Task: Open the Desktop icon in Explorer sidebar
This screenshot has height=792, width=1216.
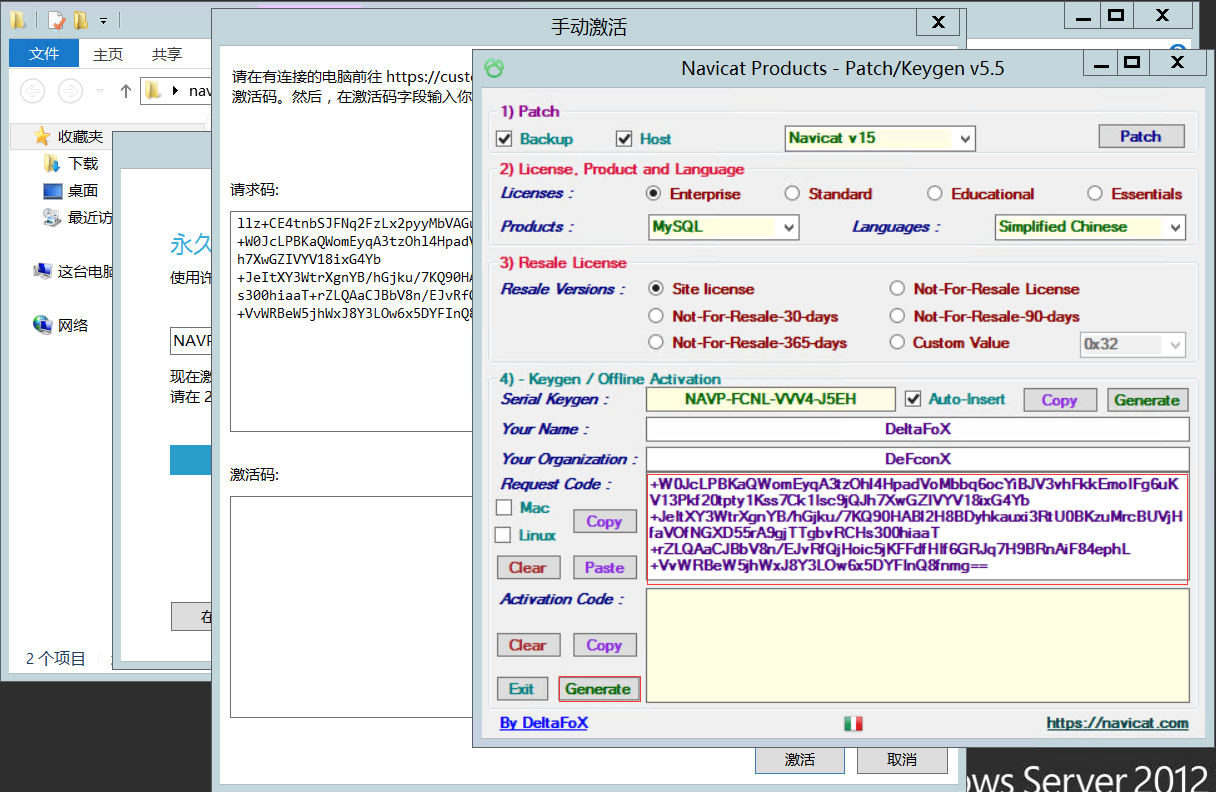Action: [x=53, y=190]
